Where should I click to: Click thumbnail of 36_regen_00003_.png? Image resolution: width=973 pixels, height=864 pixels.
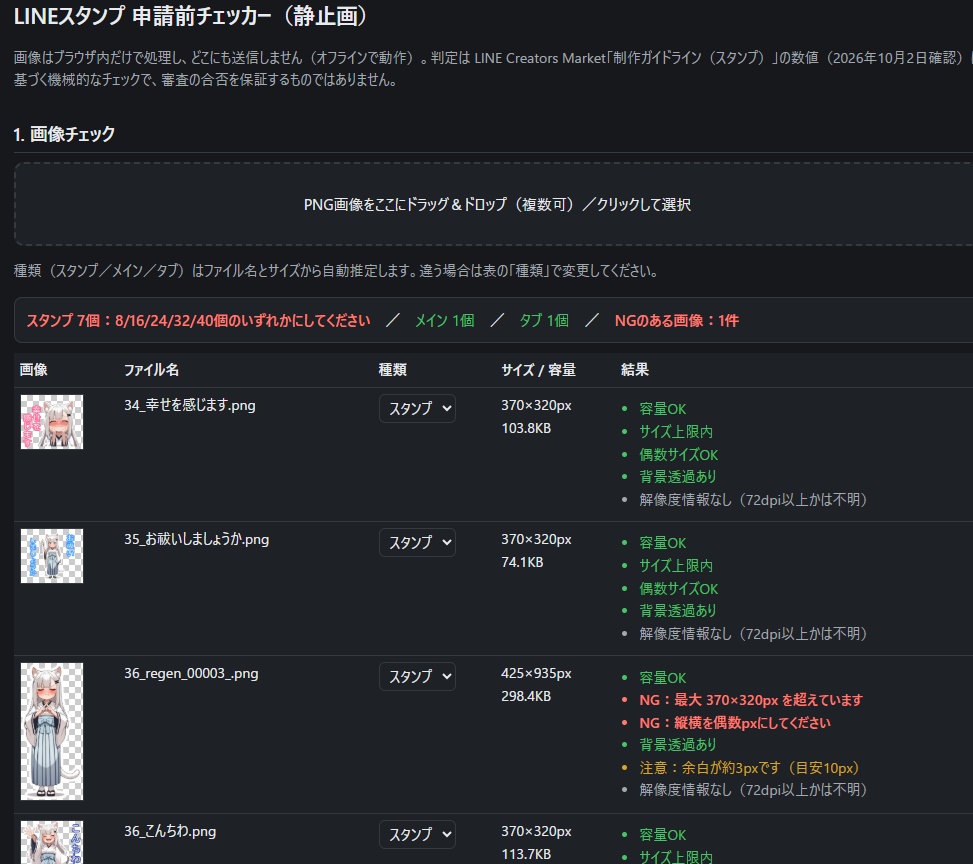tap(52, 731)
